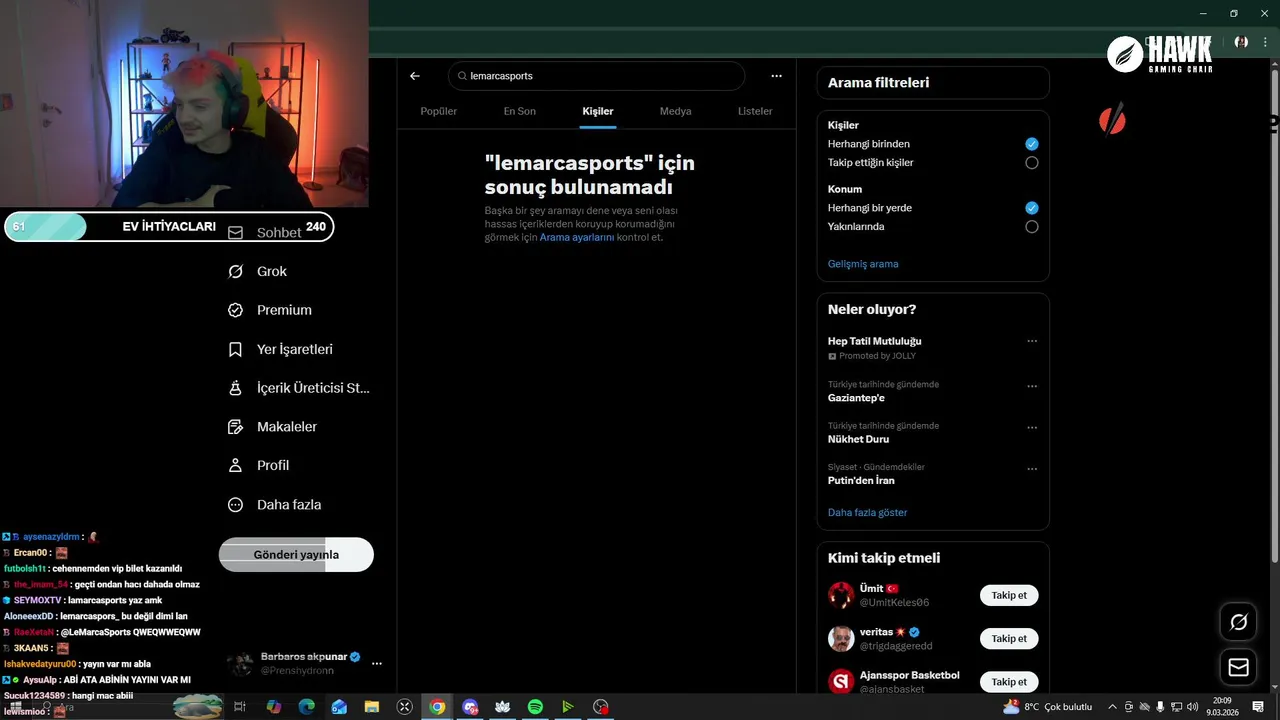Open the Listeler tab

(755, 111)
